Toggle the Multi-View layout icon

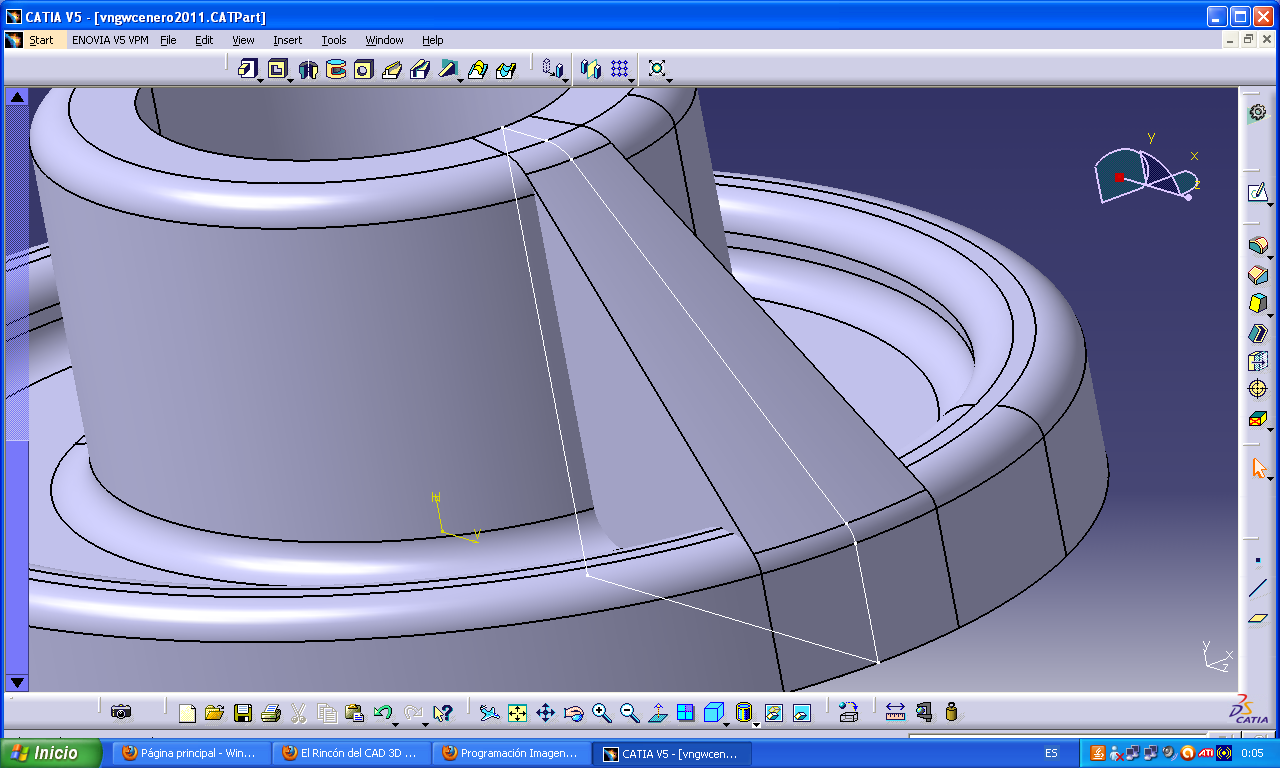[685, 713]
